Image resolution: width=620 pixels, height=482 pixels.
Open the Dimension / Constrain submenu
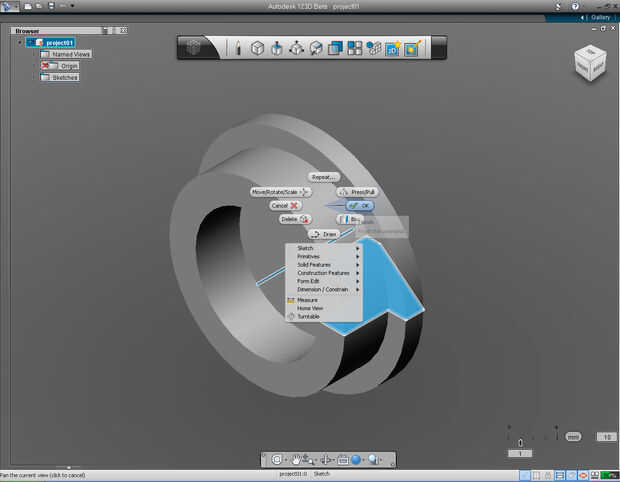click(x=324, y=289)
